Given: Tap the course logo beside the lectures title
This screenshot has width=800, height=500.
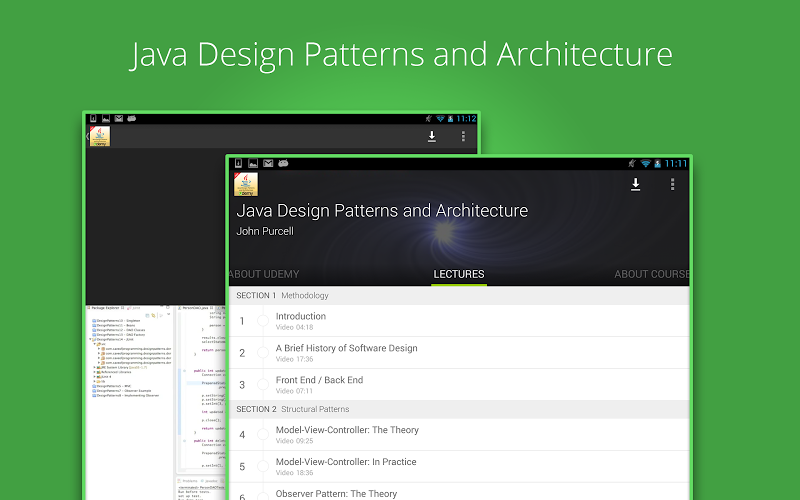Looking at the screenshot, I should click(x=245, y=184).
